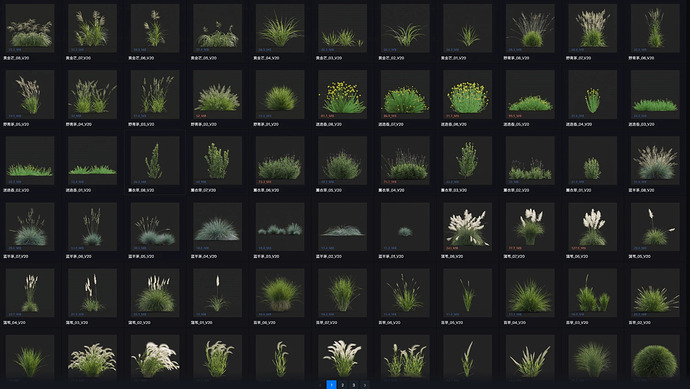This screenshot has height=389, width=690.
Task: Select the 薰衣草_08_V20 thumbnail
Action: [x=155, y=160]
